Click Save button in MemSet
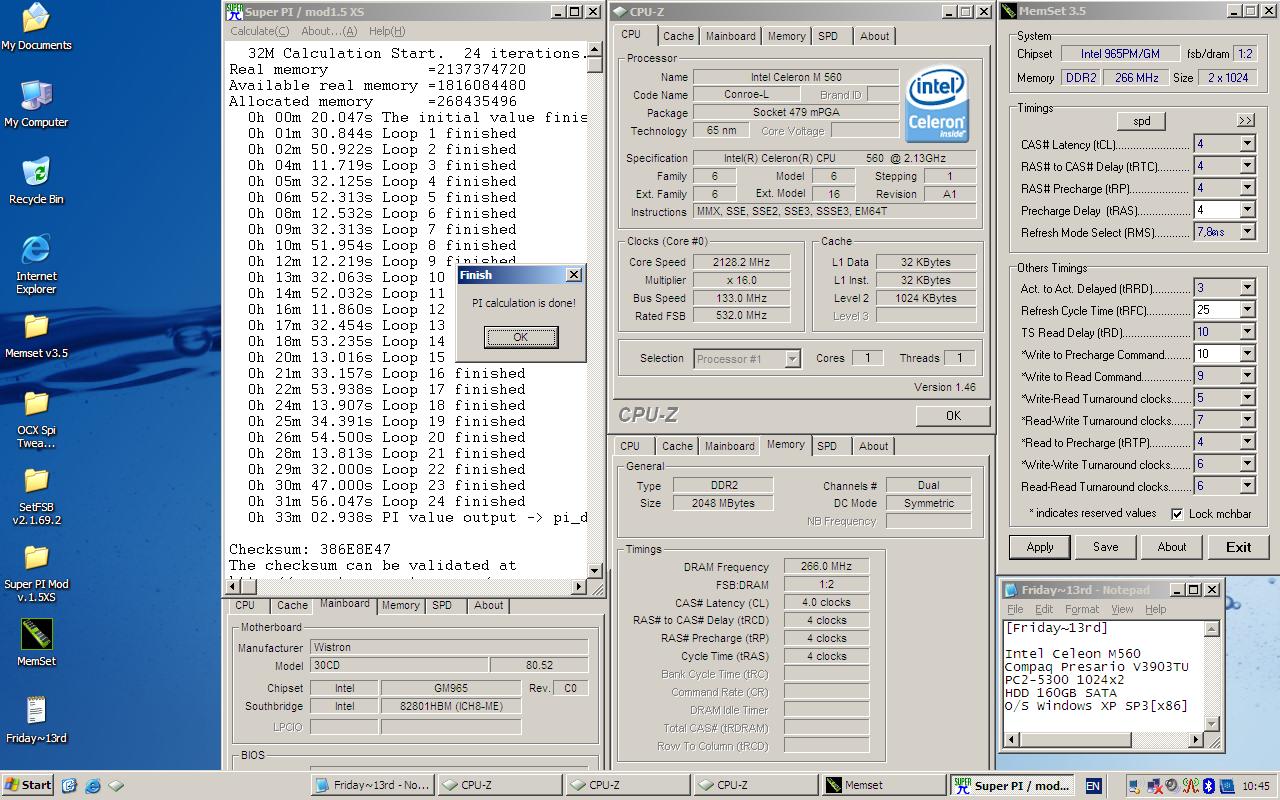 [1105, 547]
